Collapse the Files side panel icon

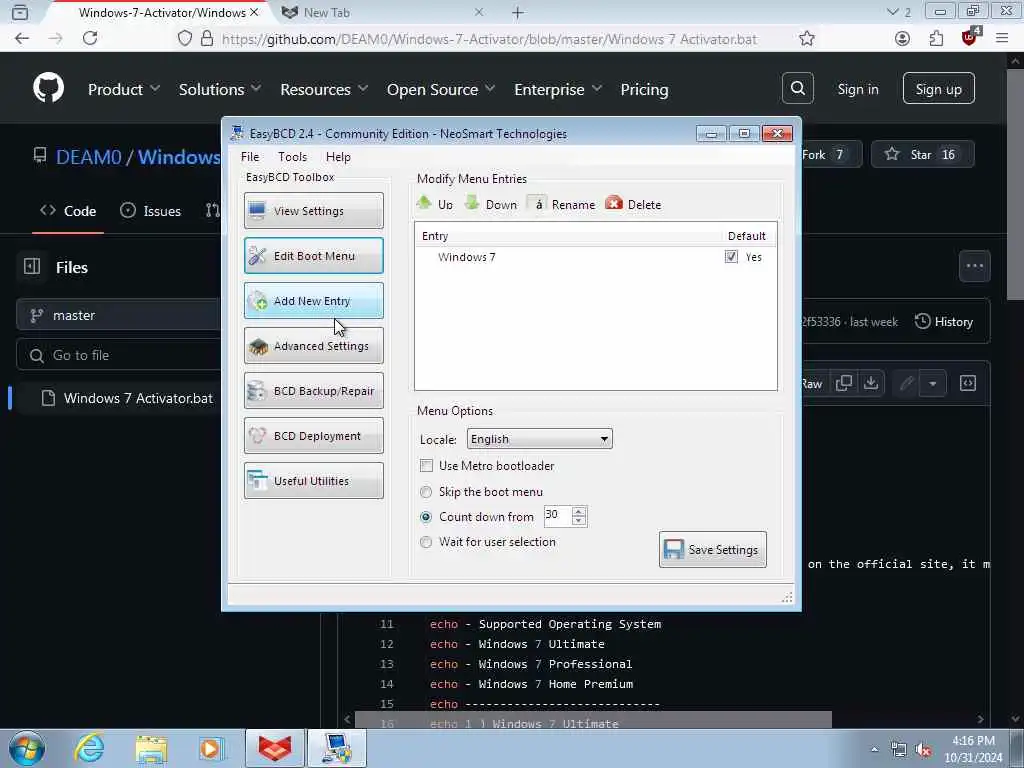tap(32, 266)
